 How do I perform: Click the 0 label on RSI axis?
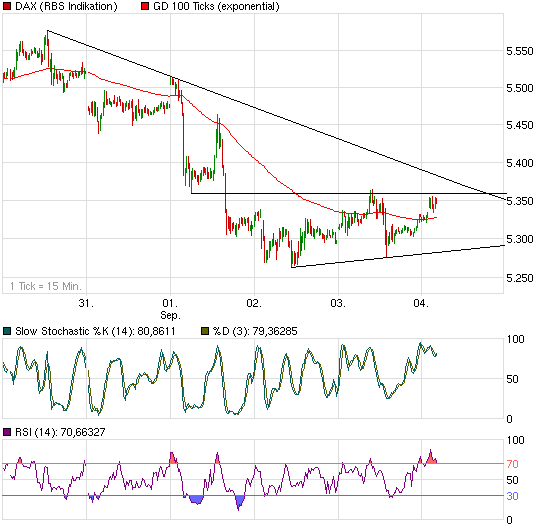pyautogui.click(x=510, y=520)
